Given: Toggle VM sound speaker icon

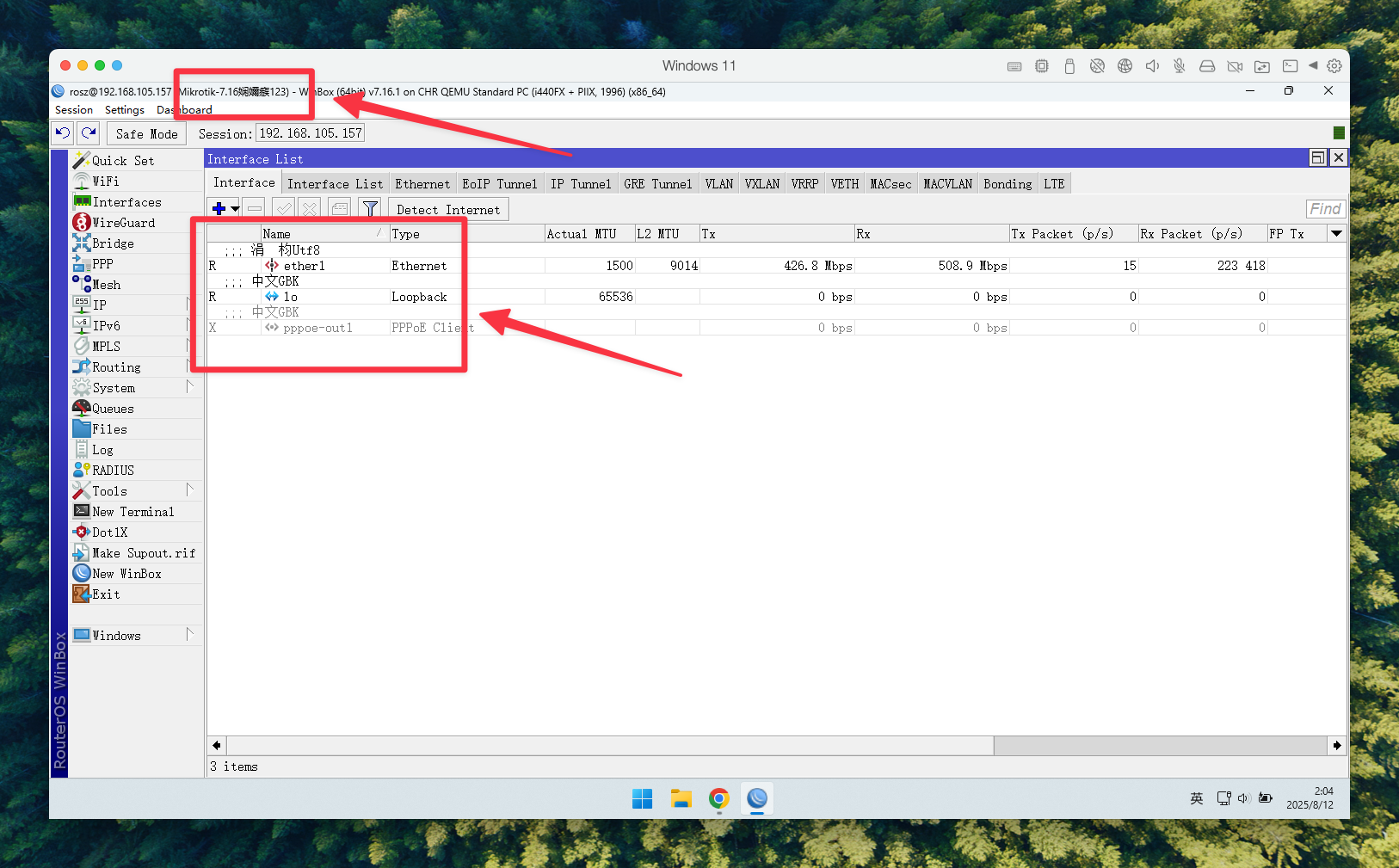Looking at the screenshot, I should pyautogui.click(x=1152, y=66).
